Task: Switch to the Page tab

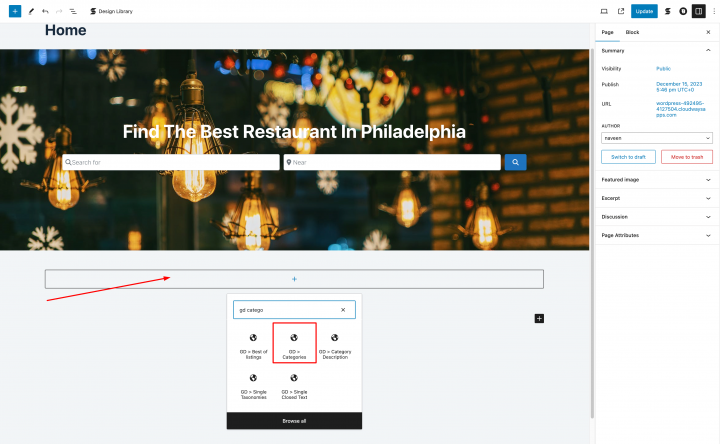Action: click(x=608, y=32)
